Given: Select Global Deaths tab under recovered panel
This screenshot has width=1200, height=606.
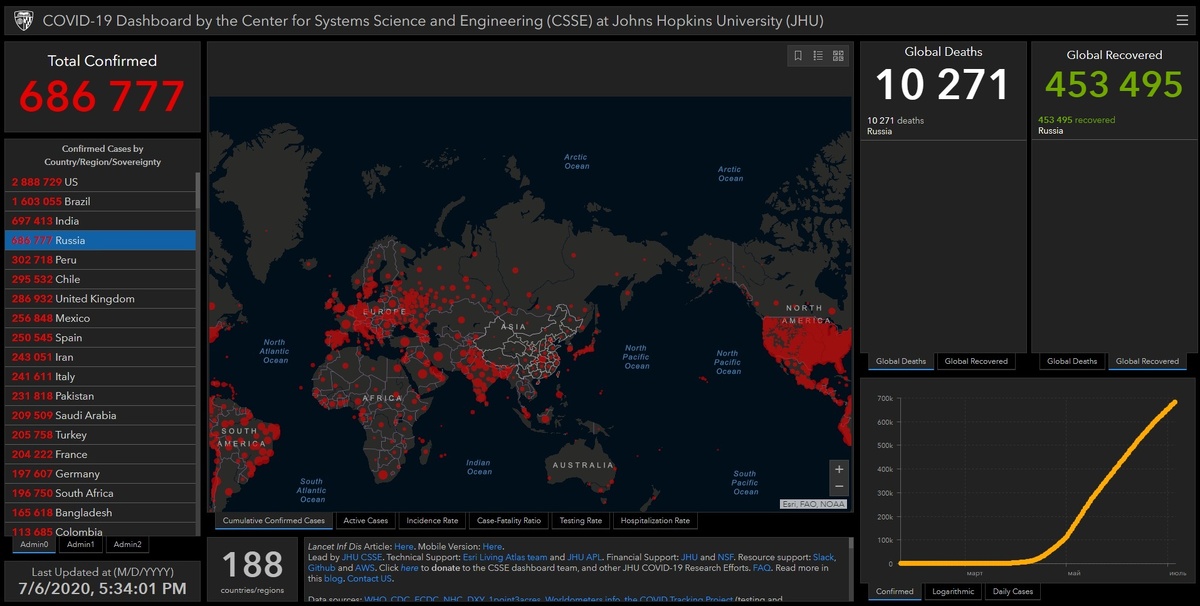Looking at the screenshot, I should pos(1071,361).
